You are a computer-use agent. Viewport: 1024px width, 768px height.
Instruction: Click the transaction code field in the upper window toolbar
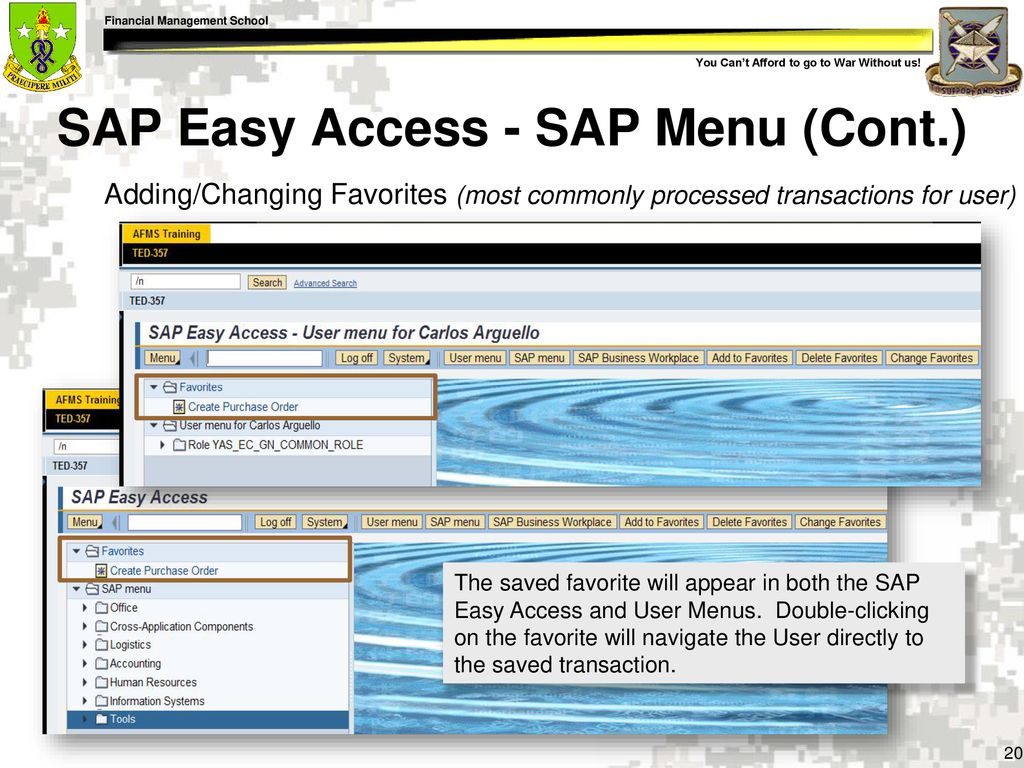(x=264, y=358)
